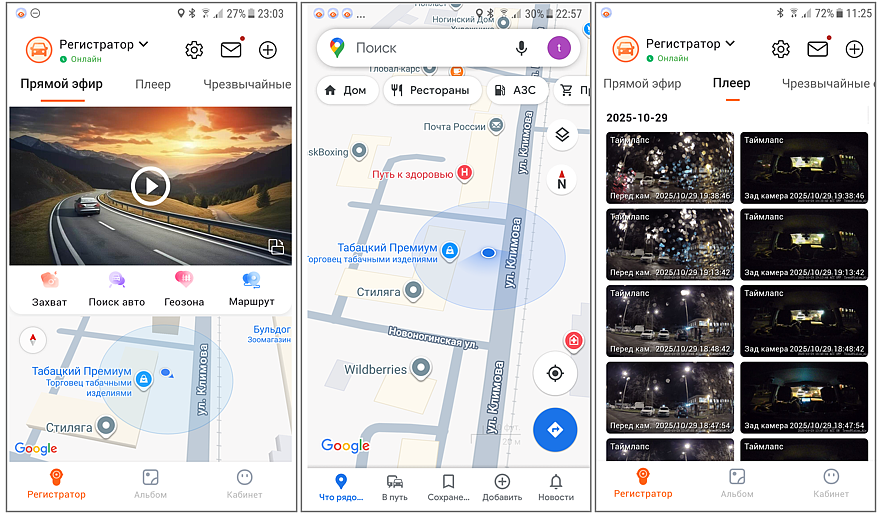Tap the blue directions button
880x516 pixels.
click(x=556, y=429)
